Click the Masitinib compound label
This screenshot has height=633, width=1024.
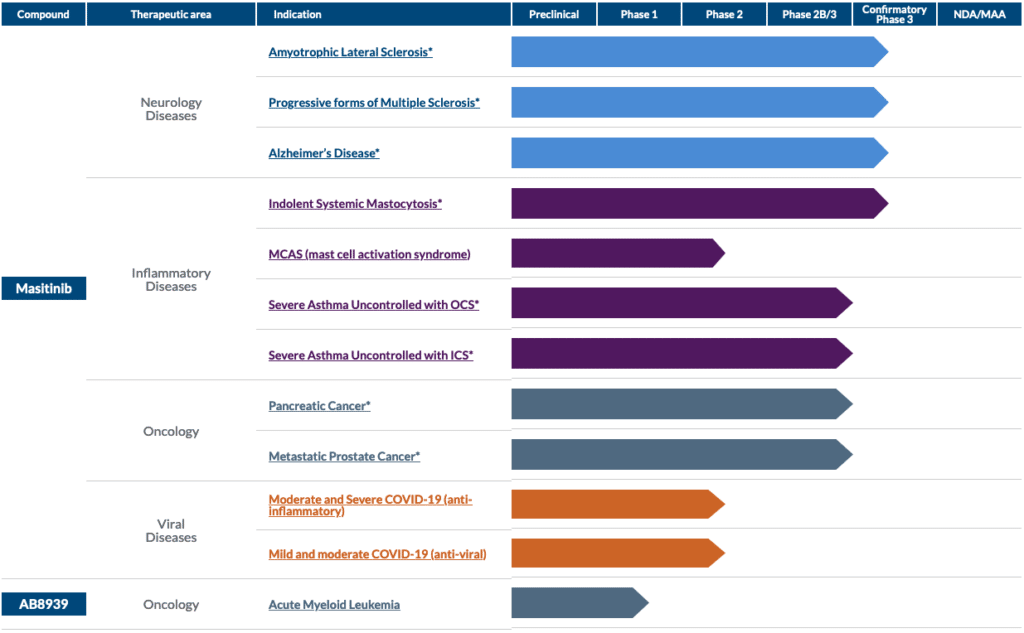pyautogui.click(x=43, y=287)
